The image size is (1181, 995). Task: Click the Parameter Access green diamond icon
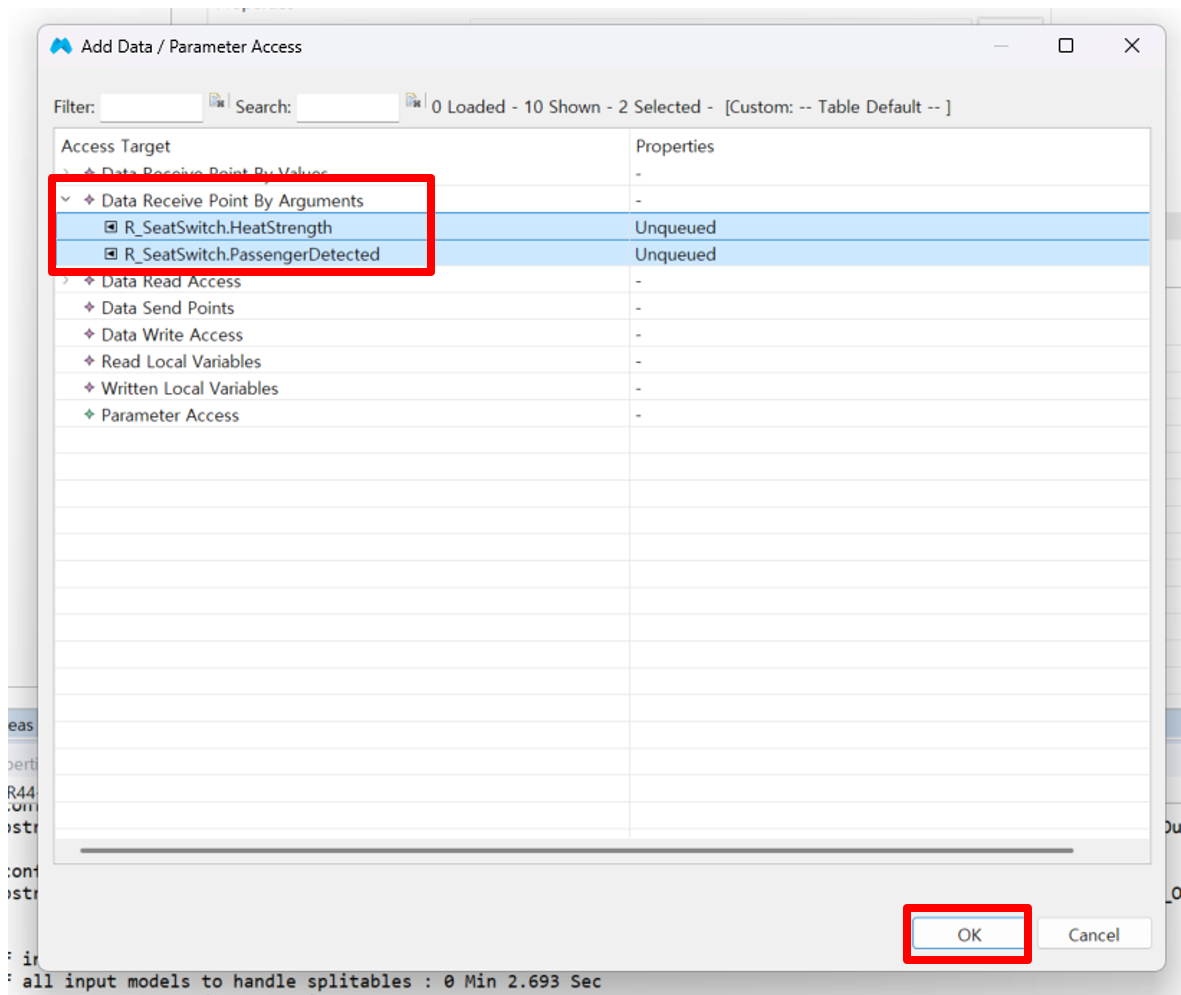(90, 415)
